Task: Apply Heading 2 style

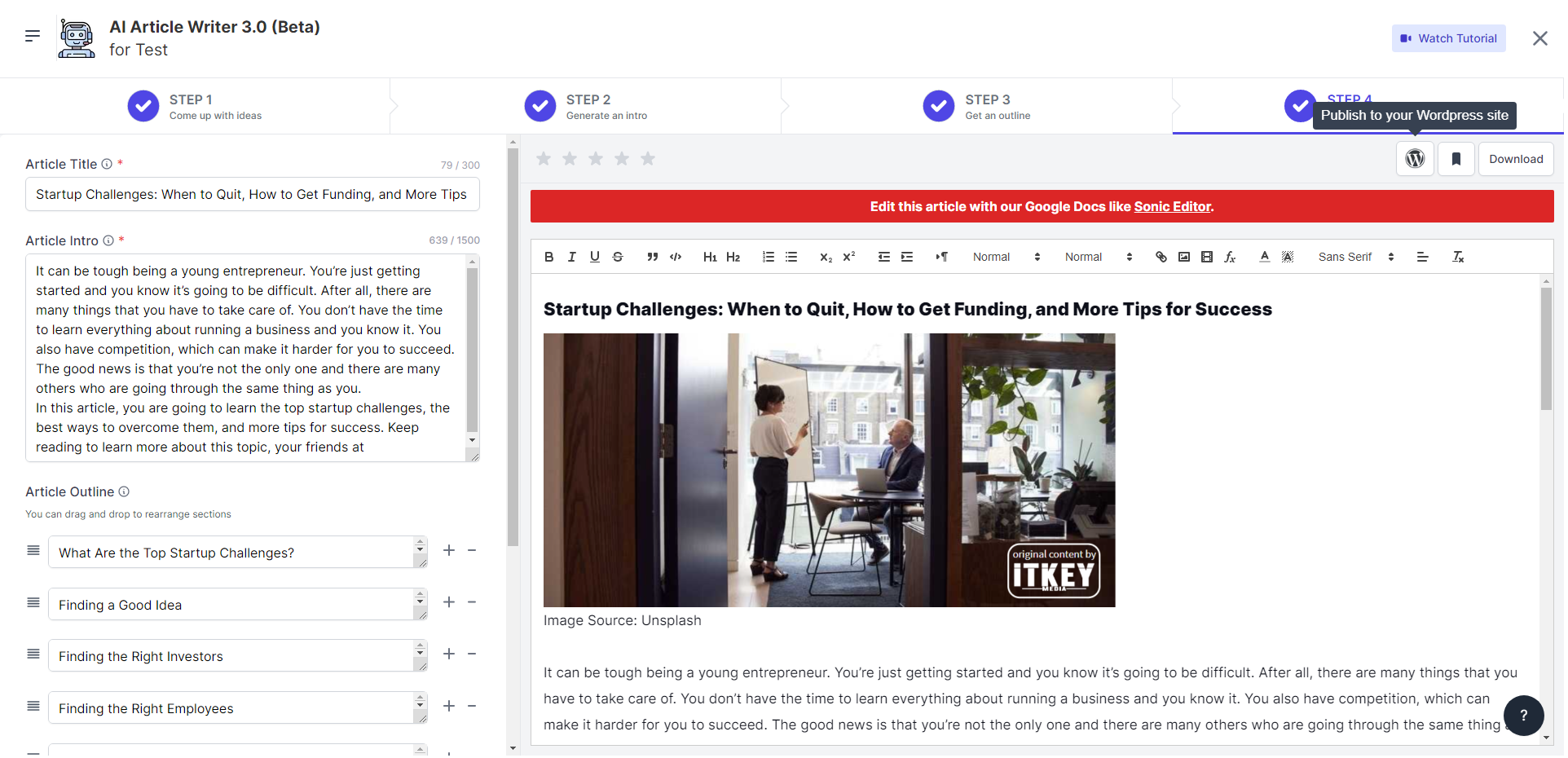Action: pos(733,257)
